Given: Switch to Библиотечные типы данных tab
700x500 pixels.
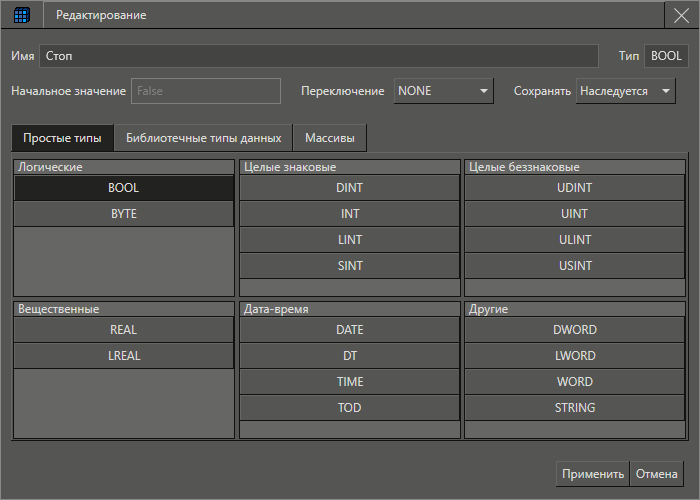Looking at the screenshot, I should coord(204,138).
